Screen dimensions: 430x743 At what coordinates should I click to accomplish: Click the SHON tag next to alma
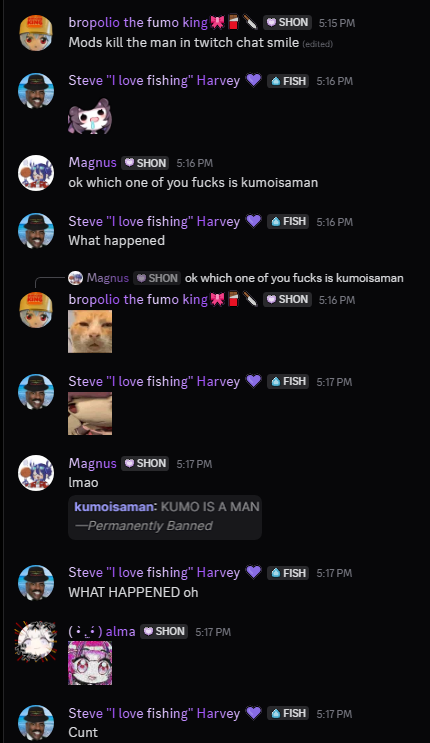click(x=164, y=631)
